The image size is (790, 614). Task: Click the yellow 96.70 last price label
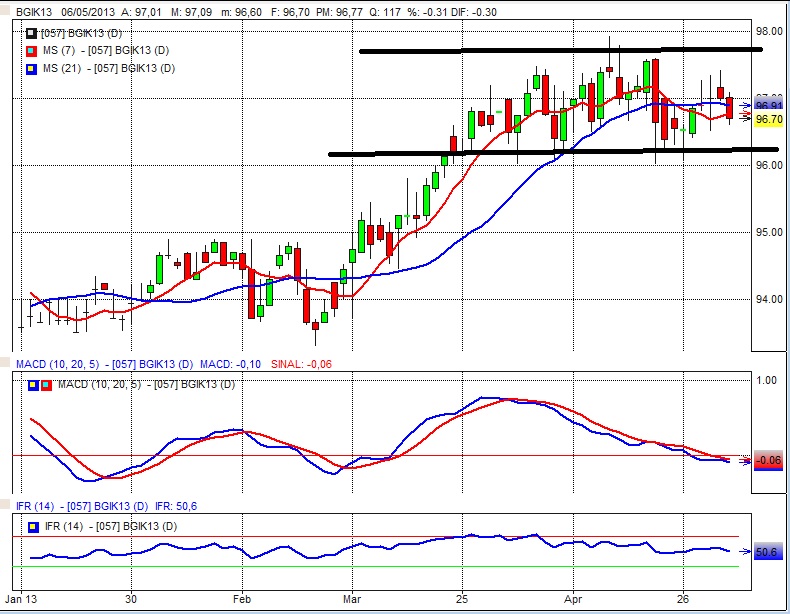point(768,120)
